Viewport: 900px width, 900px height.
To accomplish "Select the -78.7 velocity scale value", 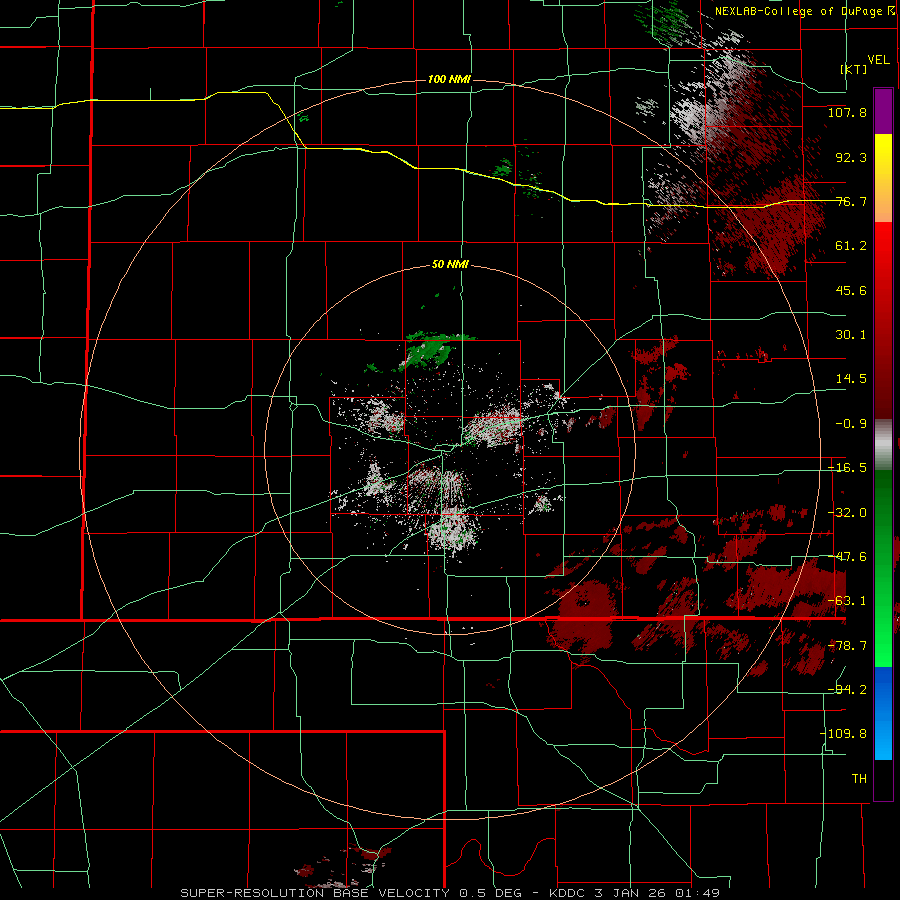I will [847, 646].
